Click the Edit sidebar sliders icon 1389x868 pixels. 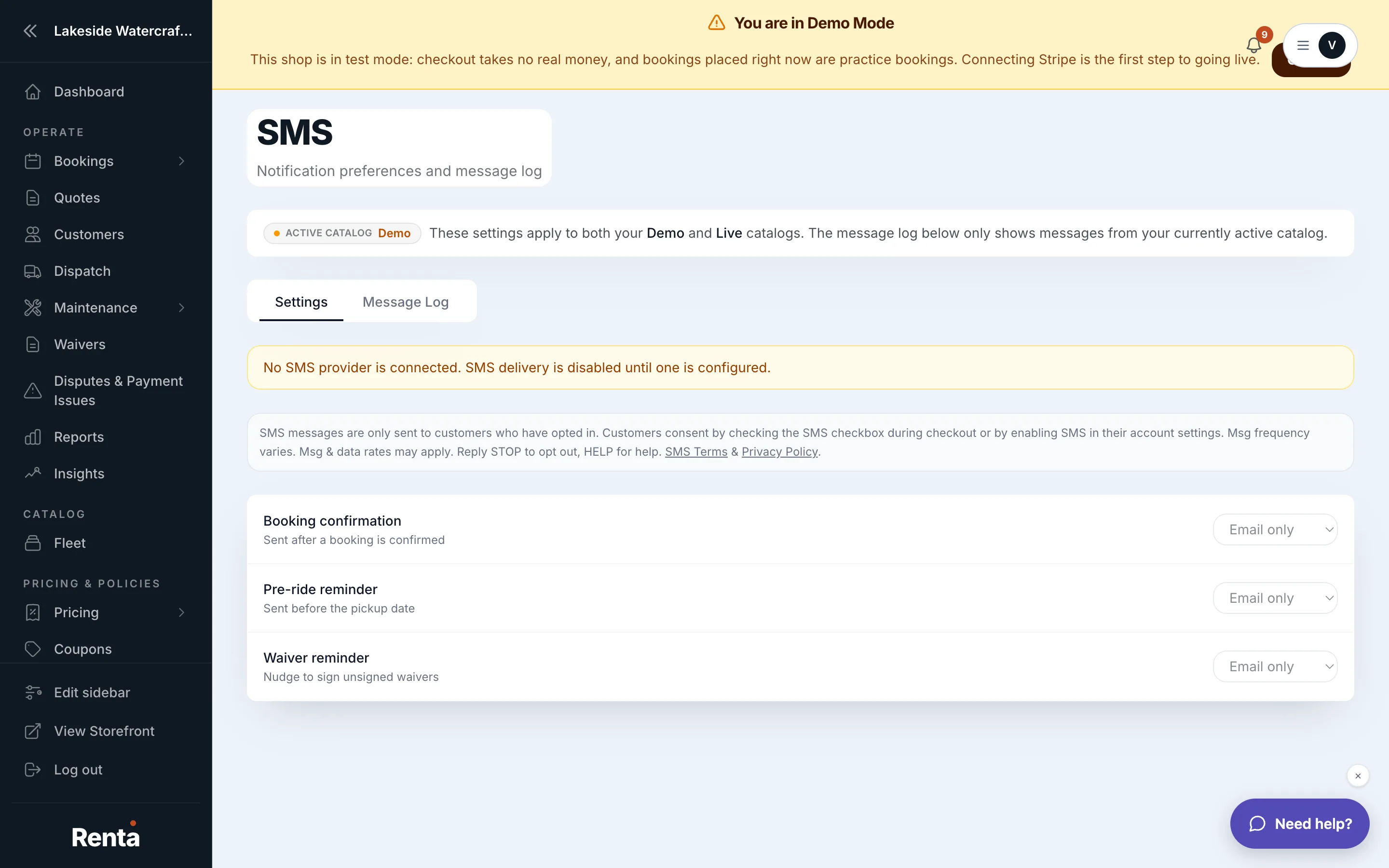33,693
